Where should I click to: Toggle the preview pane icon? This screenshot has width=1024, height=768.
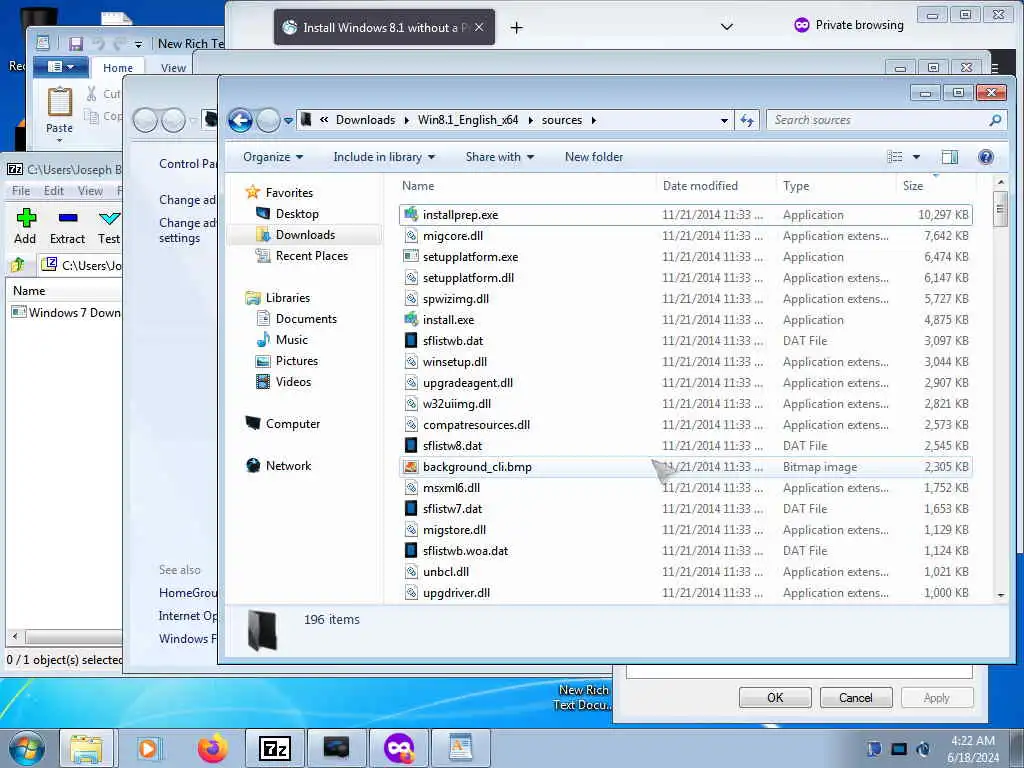pos(950,157)
